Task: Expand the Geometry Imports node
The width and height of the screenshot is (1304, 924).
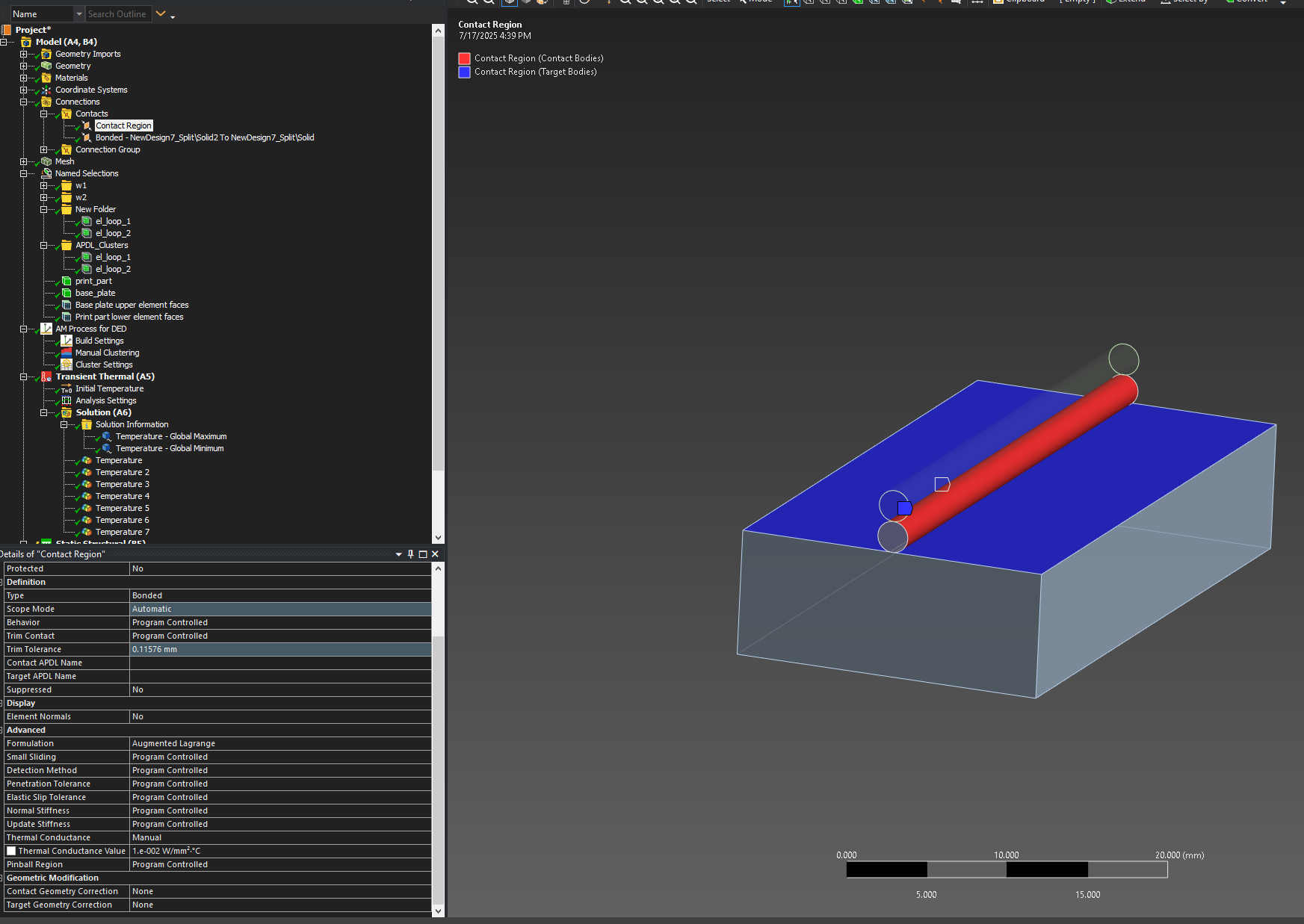Action: pos(23,54)
